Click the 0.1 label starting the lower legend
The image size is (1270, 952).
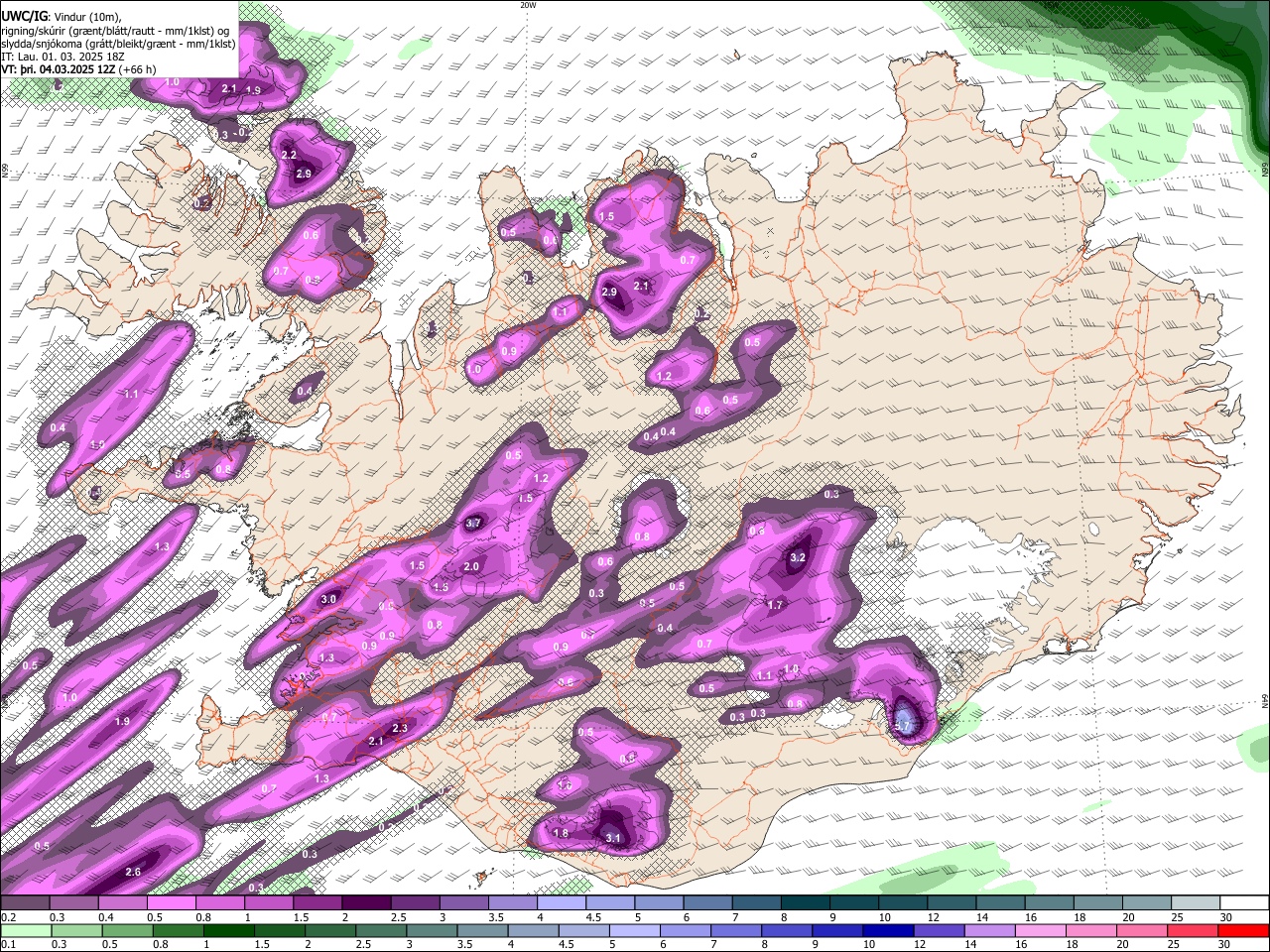pyautogui.click(x=8, y=945)
